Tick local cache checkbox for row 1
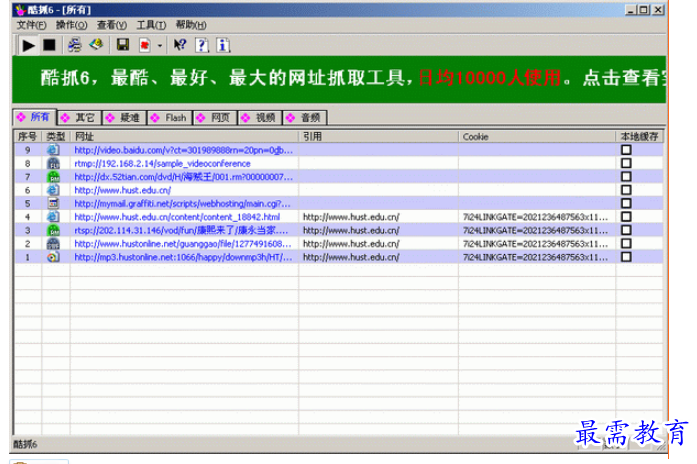The width and height of the screenshot is (697, 464). coord(626,256)
